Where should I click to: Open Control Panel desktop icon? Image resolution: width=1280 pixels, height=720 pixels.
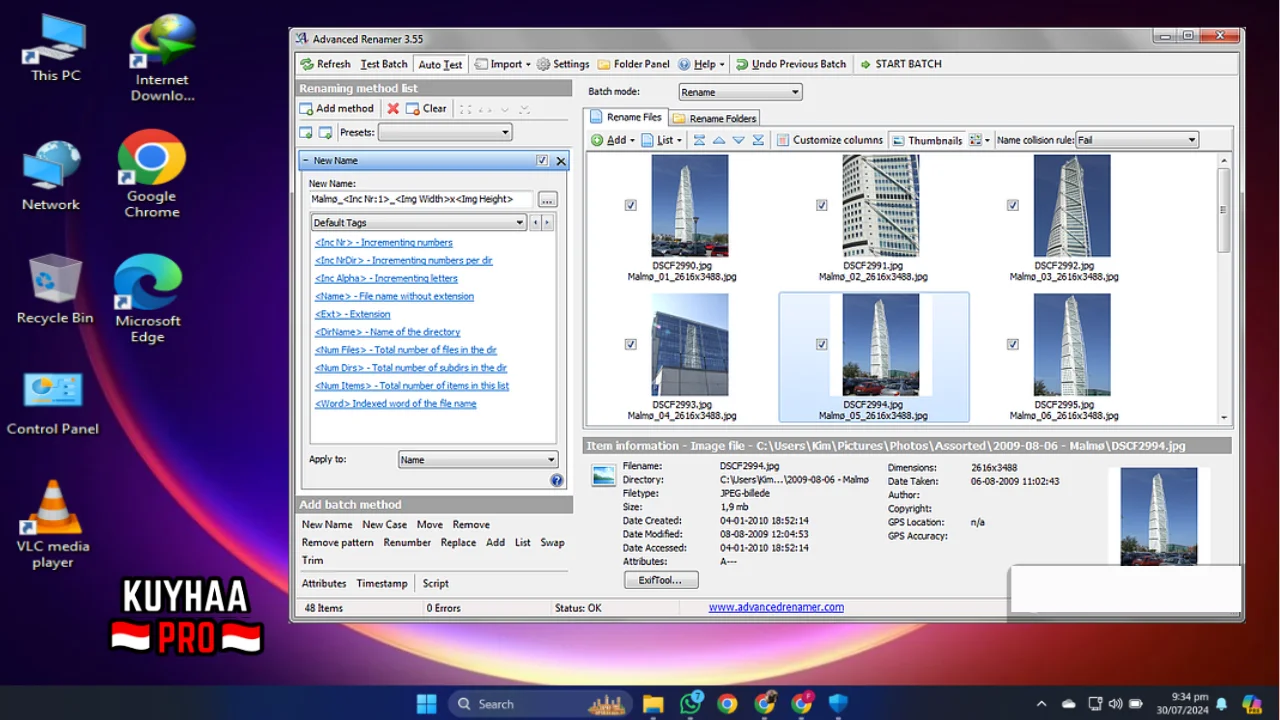[53, 404]
